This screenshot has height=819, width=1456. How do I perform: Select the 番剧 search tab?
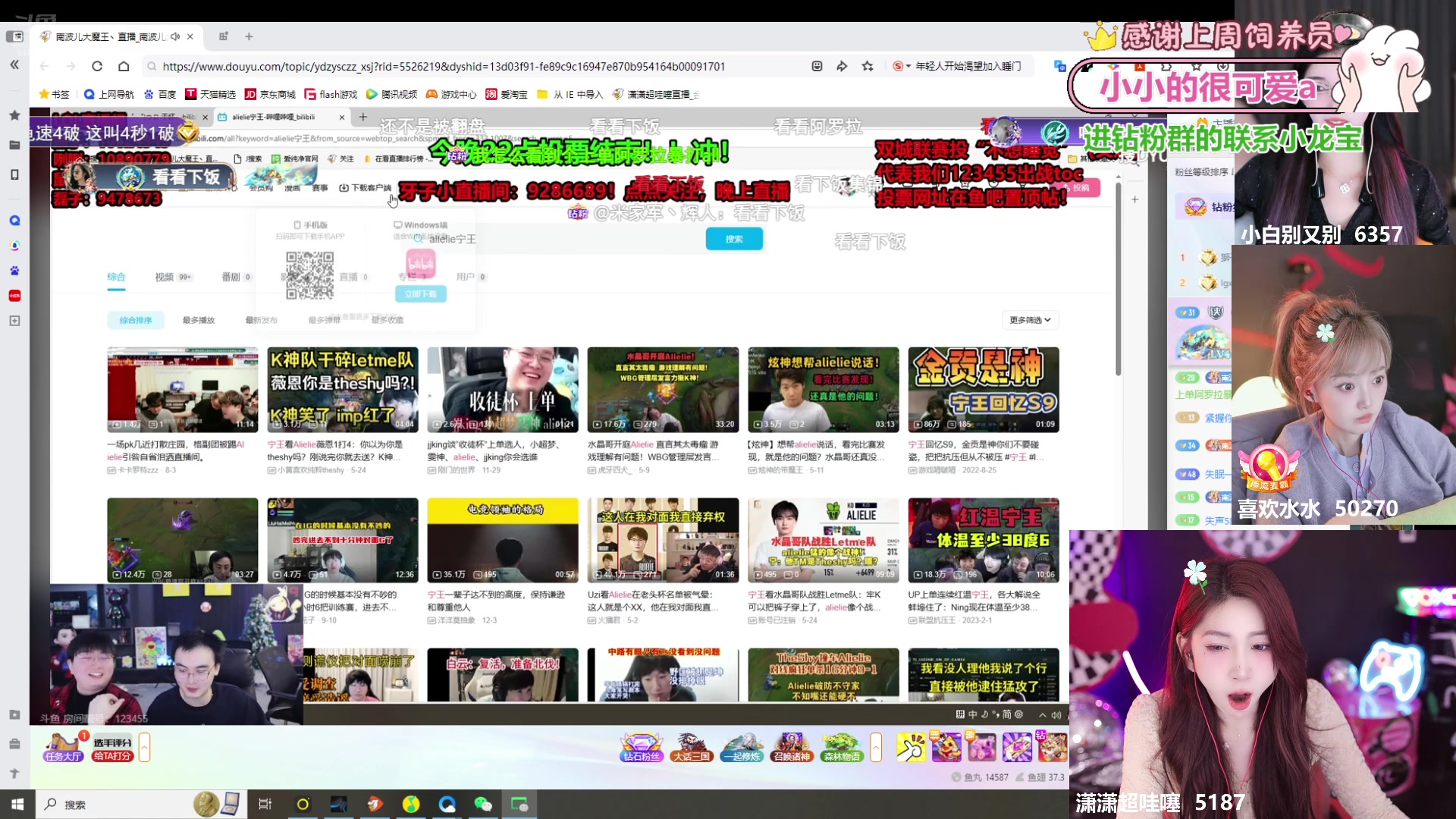pyautogui.click(x=236, y=277)
